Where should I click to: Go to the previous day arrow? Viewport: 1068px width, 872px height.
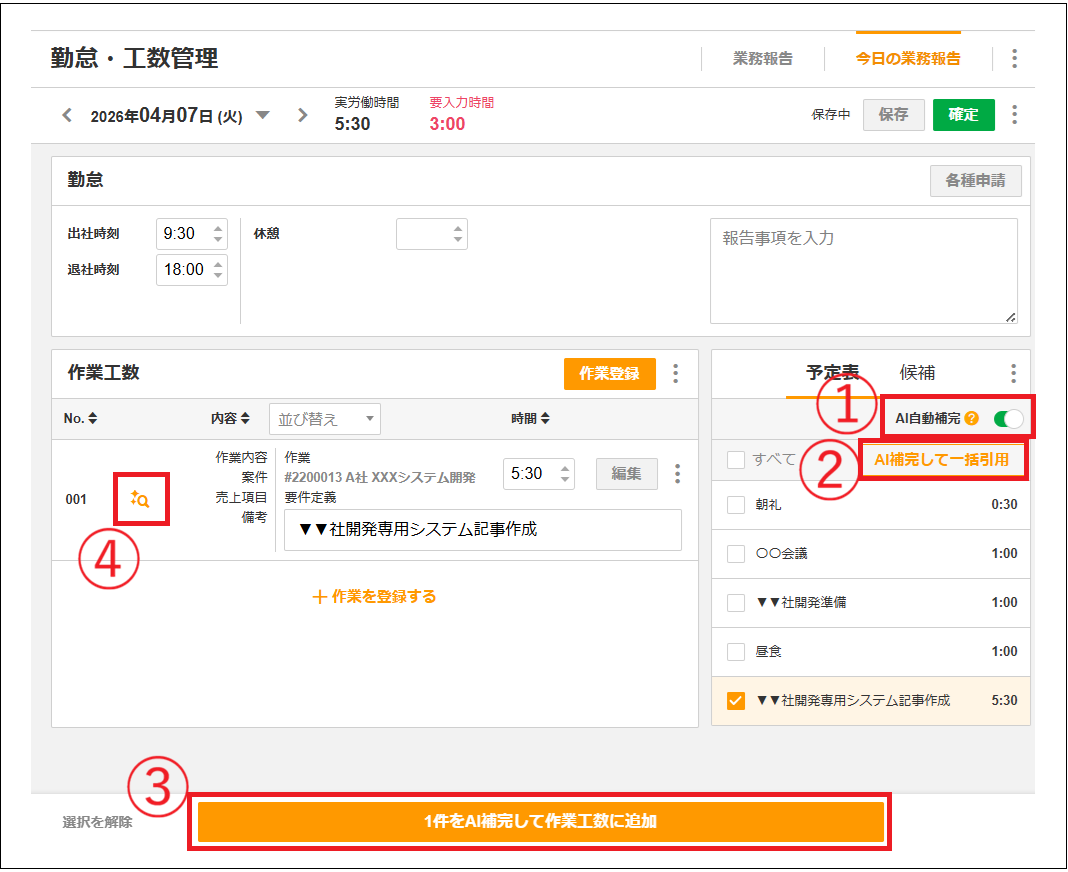[67, 115]
